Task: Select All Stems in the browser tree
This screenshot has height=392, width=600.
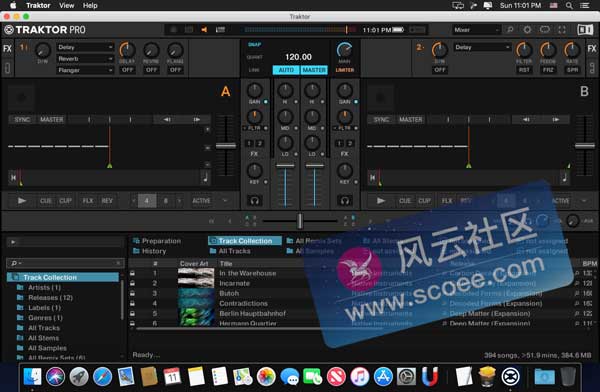Action: point(43,338)
